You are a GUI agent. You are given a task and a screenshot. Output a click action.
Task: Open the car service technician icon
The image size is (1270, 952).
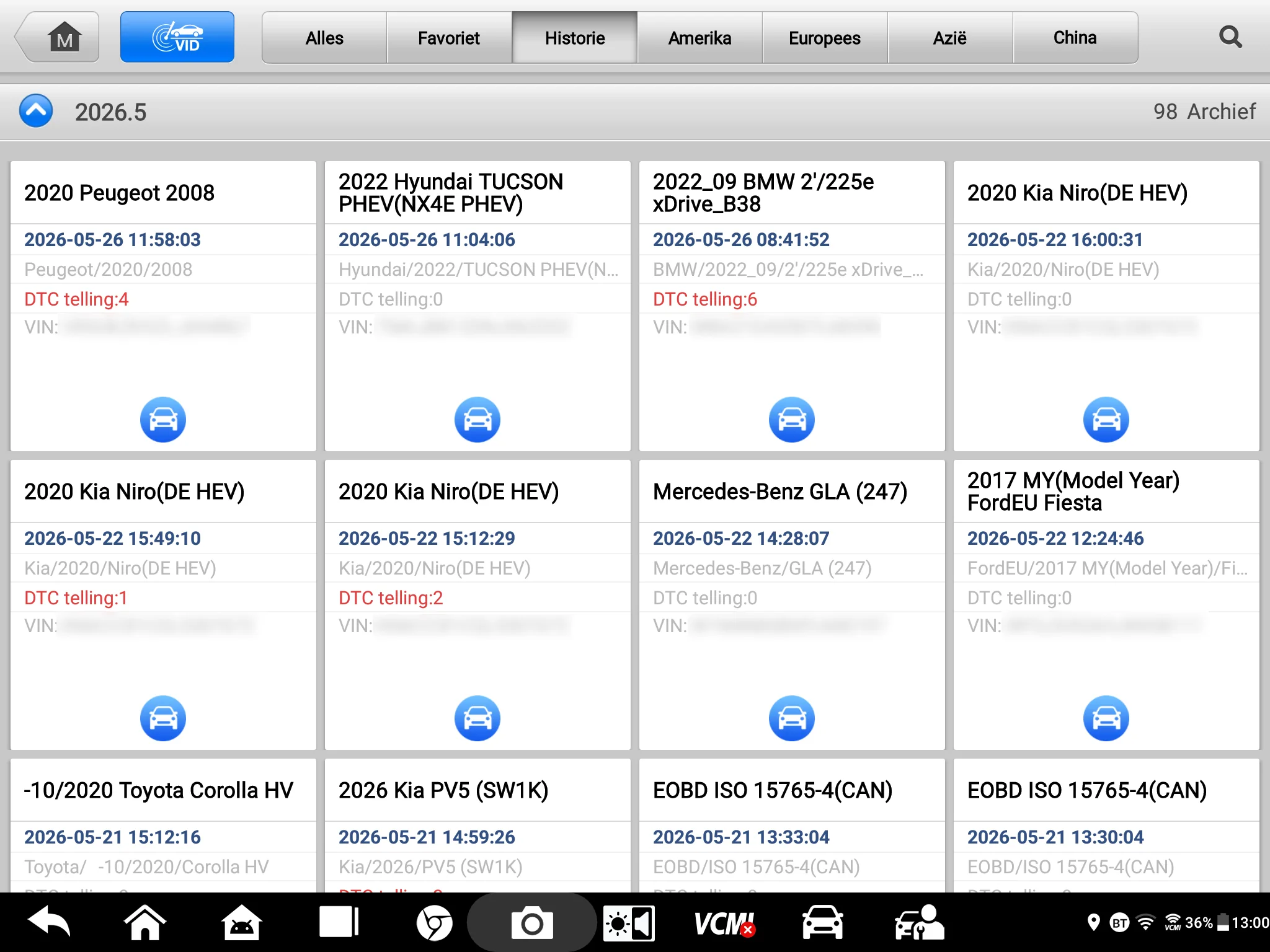[919, 922]
